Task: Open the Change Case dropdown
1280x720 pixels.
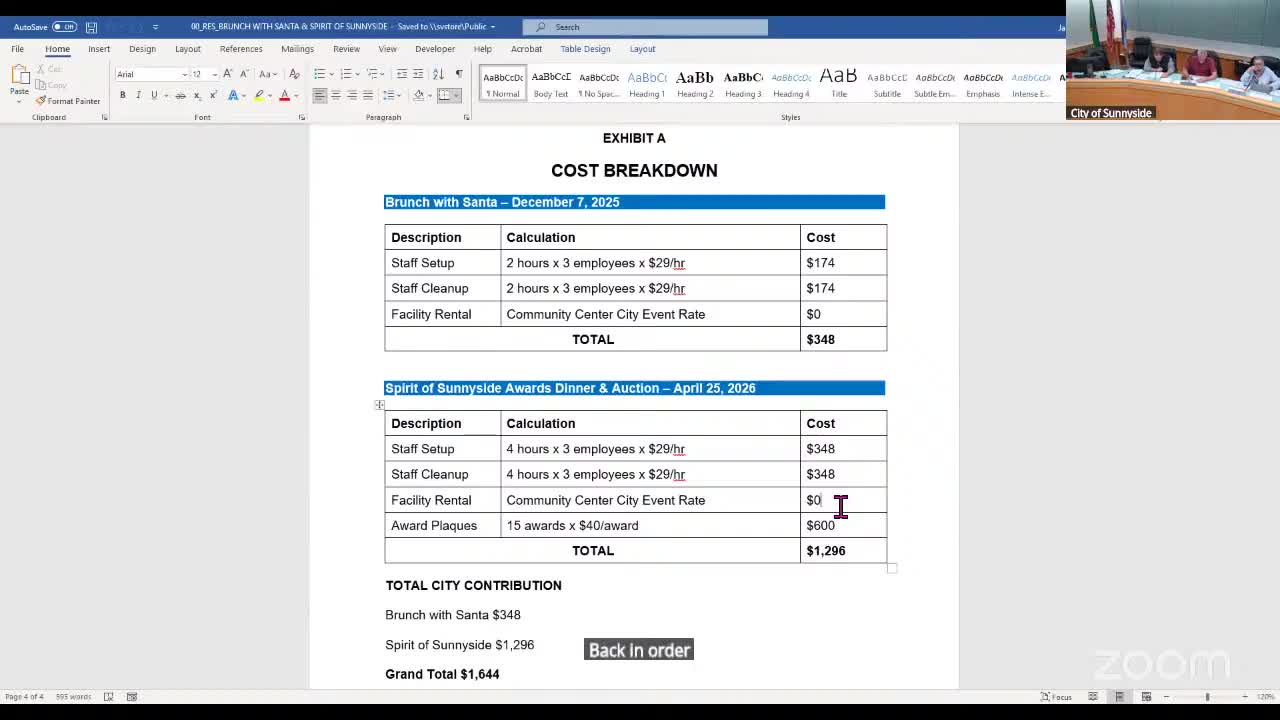Action: coord(268,74)
